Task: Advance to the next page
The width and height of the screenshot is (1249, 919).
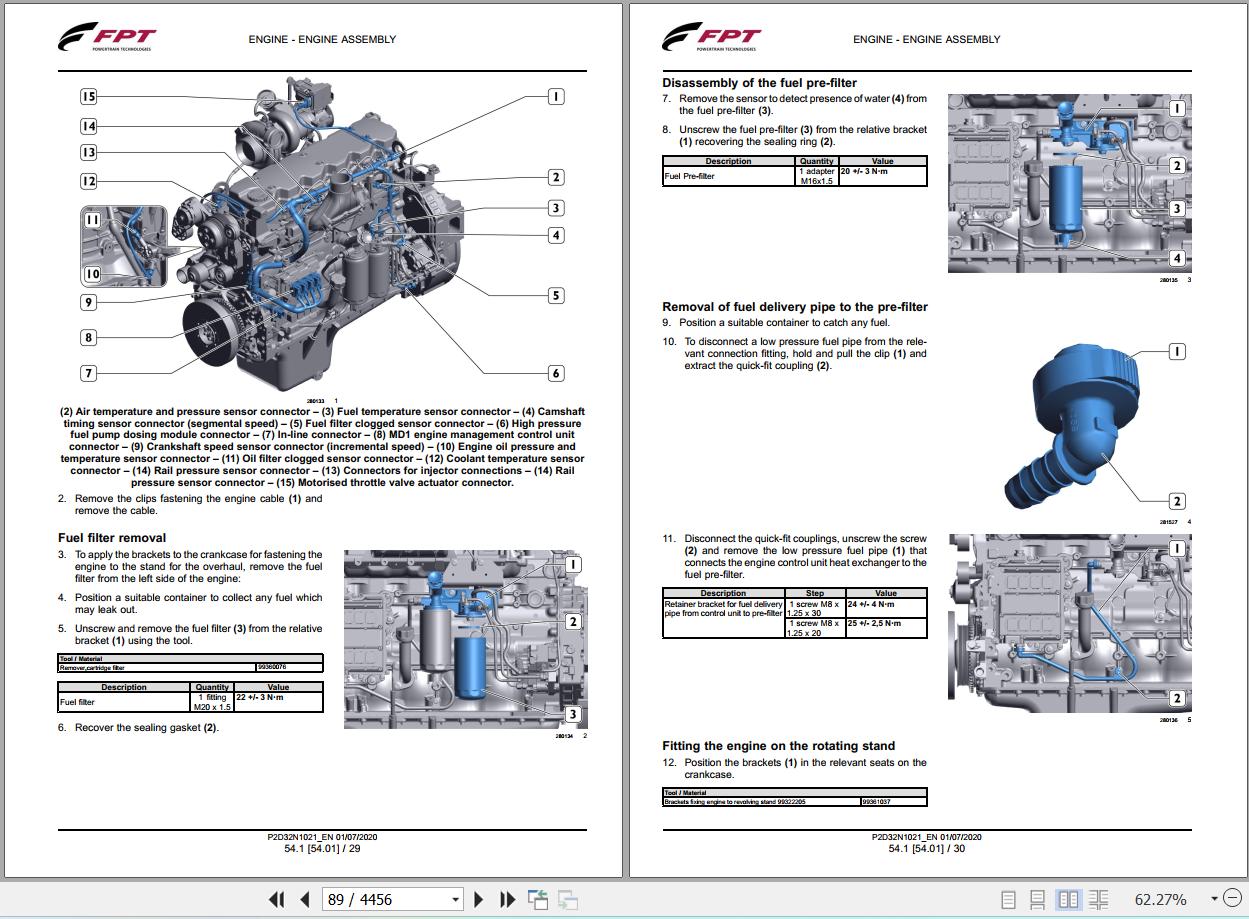Action: tap(479, 899)
